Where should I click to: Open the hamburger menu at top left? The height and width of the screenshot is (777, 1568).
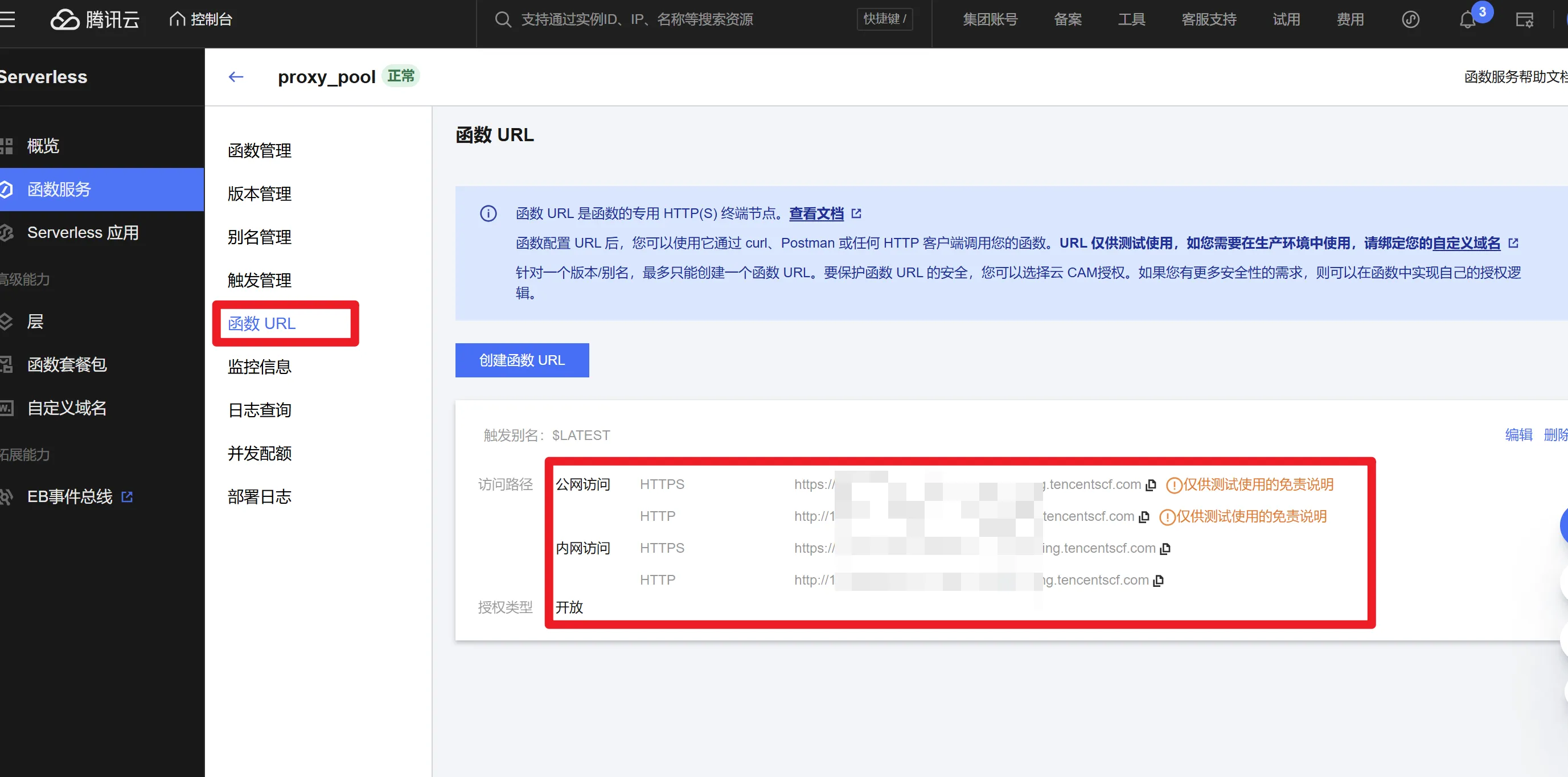coord(7,19)
